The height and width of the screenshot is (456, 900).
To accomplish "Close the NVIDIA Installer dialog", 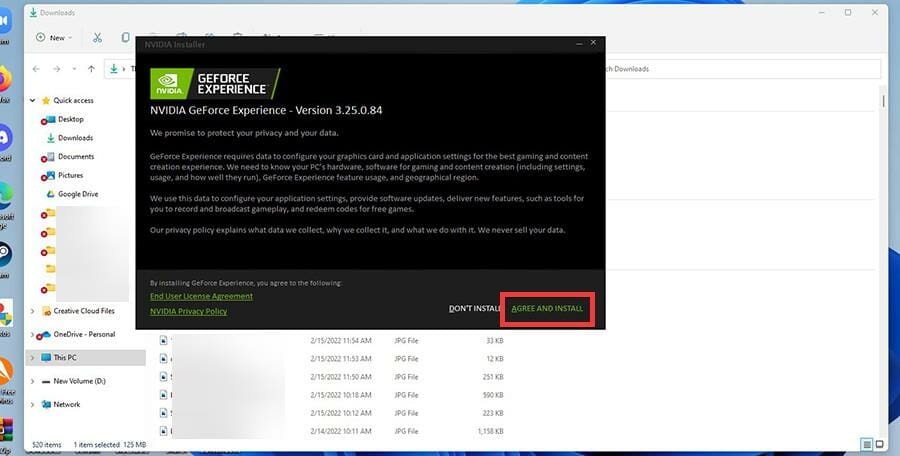I will (593, 43).
